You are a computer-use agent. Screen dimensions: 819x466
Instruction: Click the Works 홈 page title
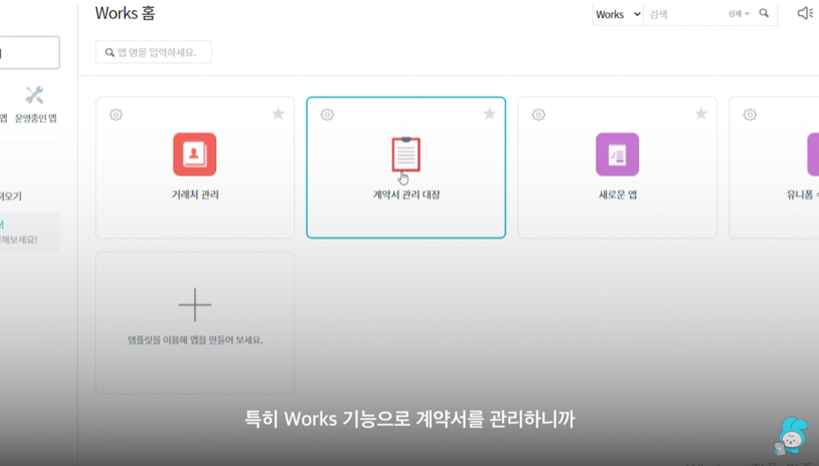[x=125, y=13]
